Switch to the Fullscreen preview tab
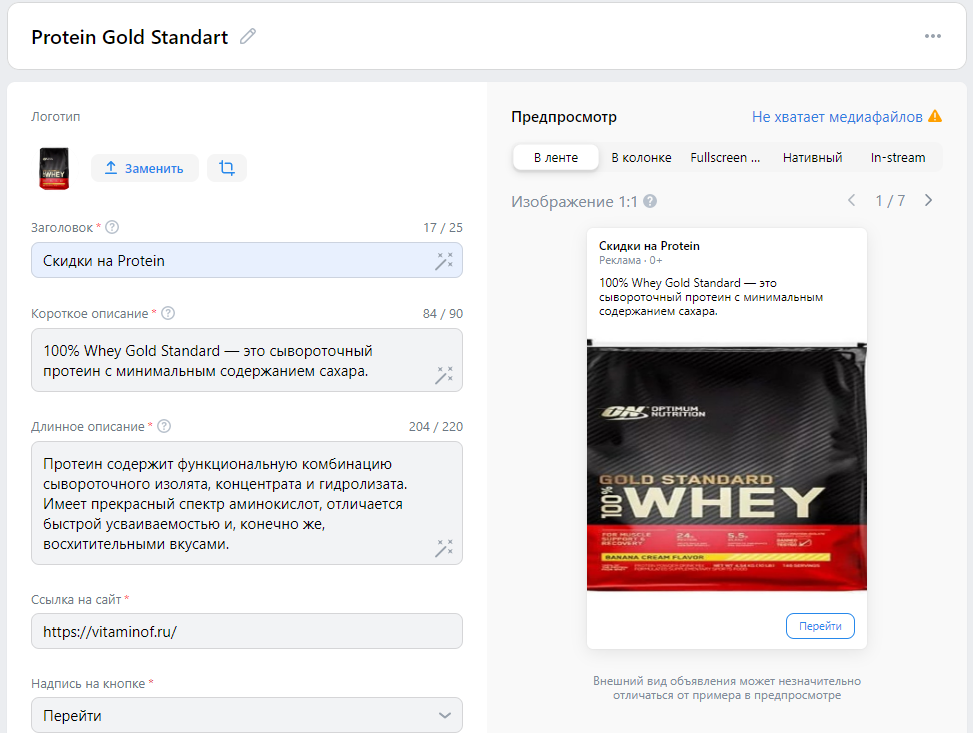This screenshot has height=733, width=973. (725, 158)
